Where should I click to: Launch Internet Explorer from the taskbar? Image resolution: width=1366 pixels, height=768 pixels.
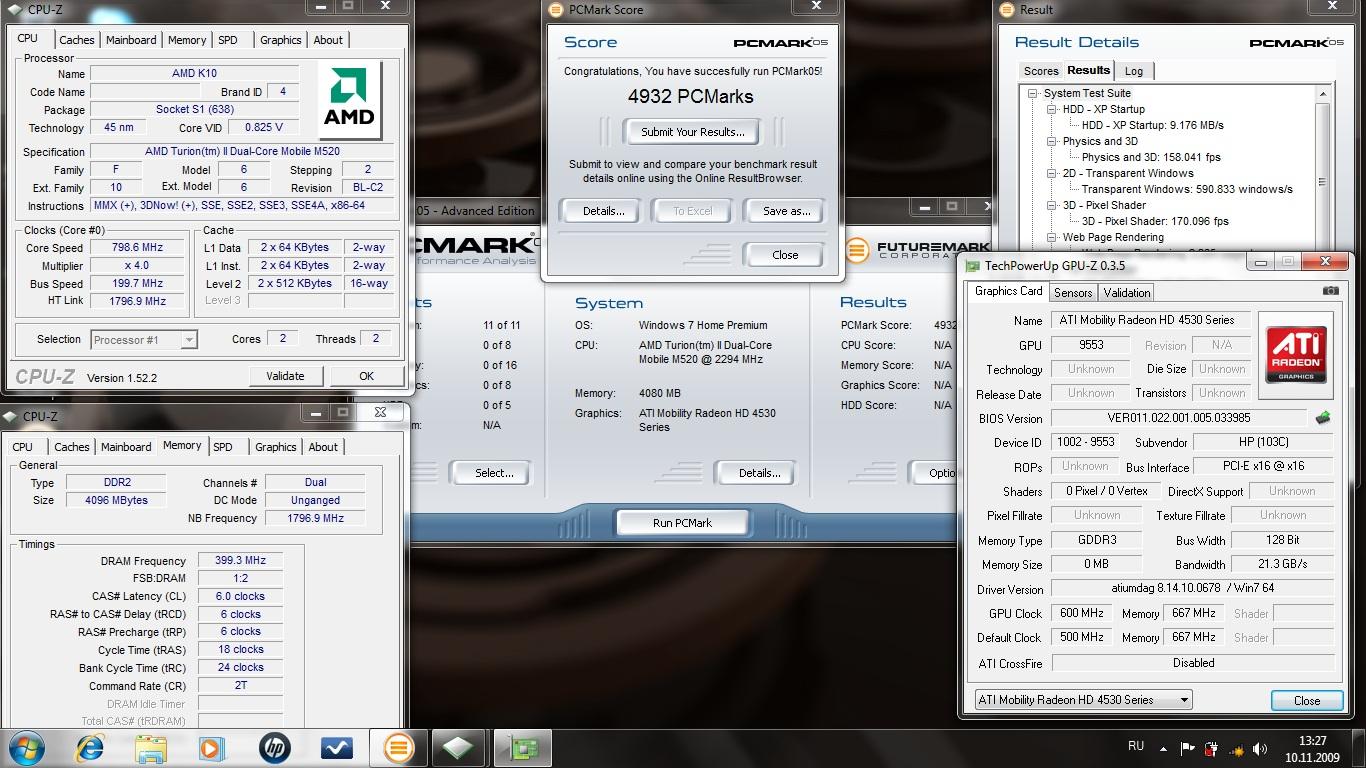91,747
